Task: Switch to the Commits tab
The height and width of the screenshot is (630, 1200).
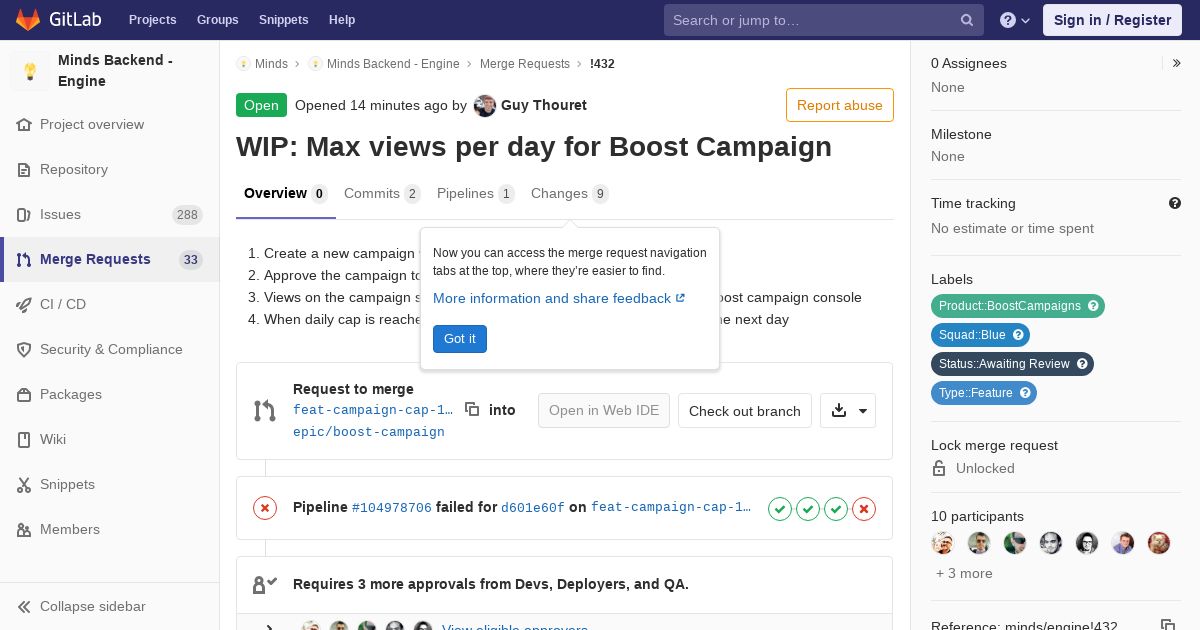Action: (382, 193)
